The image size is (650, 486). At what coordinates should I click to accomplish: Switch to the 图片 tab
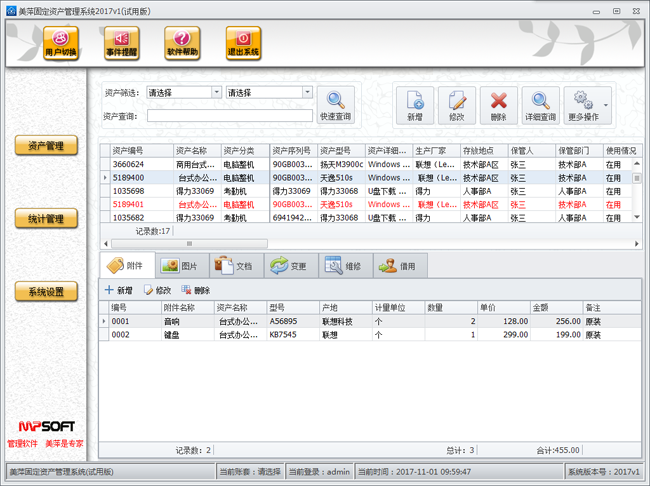click(180, 267)
